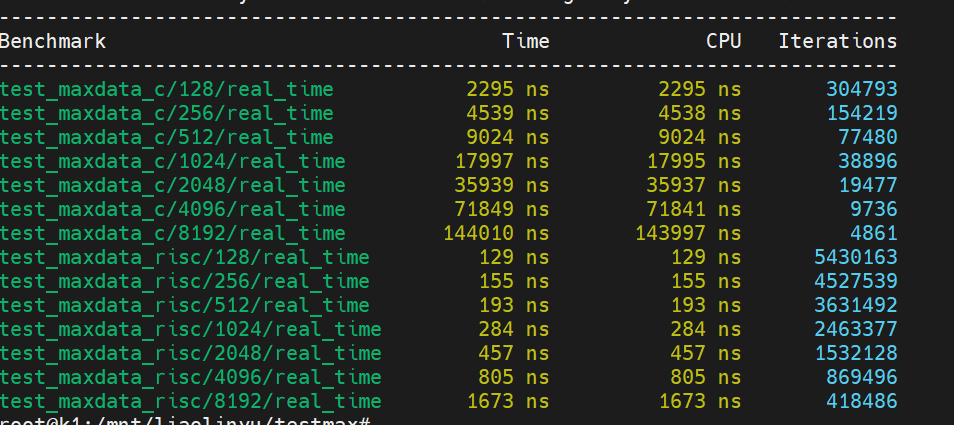Viewport: 954px width, 425px height.
Task: Click test_maxdata_c/1024/real_time benchmark name
Action: click(x=173, y=162)
